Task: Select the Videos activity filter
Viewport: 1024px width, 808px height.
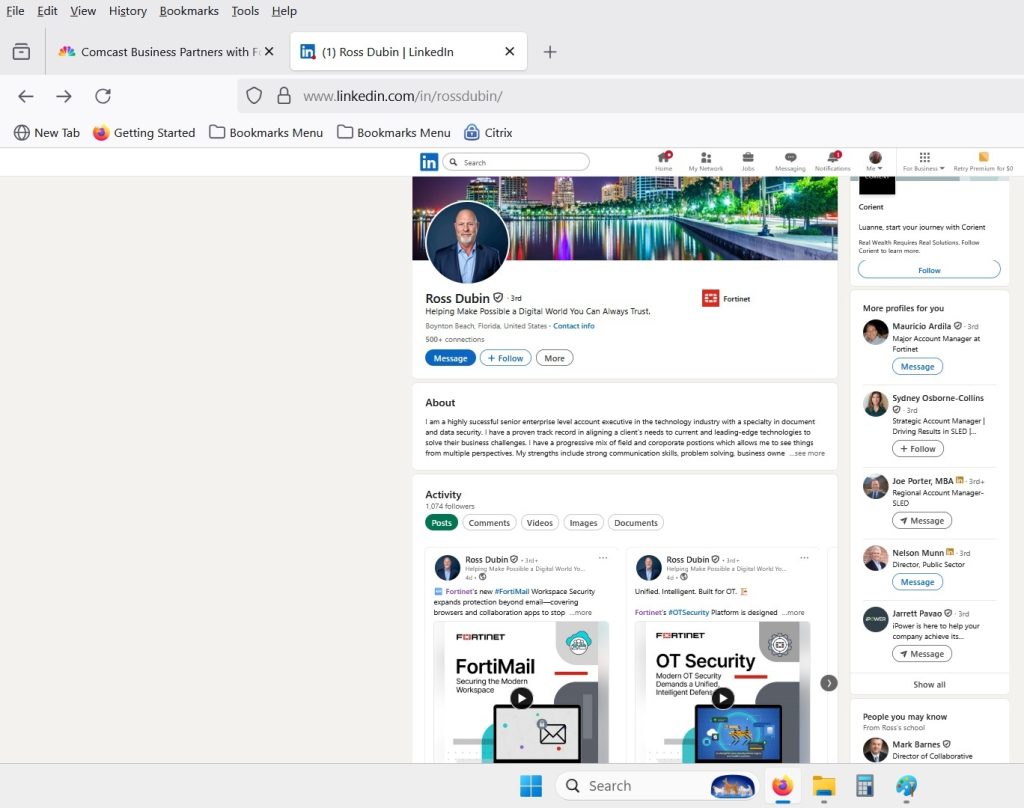Action: point(539,522)
